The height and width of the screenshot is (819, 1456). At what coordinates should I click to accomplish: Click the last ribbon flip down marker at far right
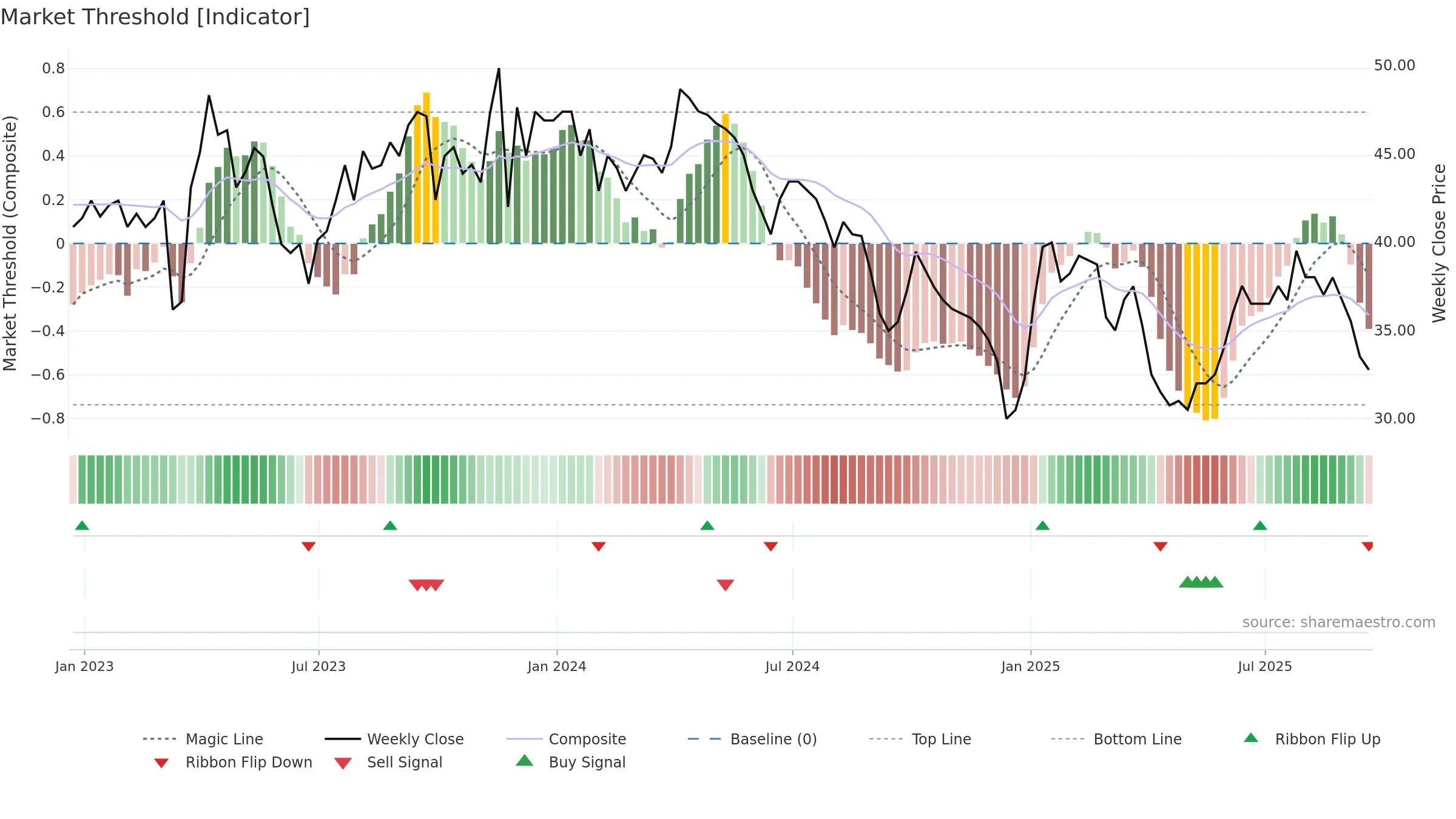(x=1367, y=547)
